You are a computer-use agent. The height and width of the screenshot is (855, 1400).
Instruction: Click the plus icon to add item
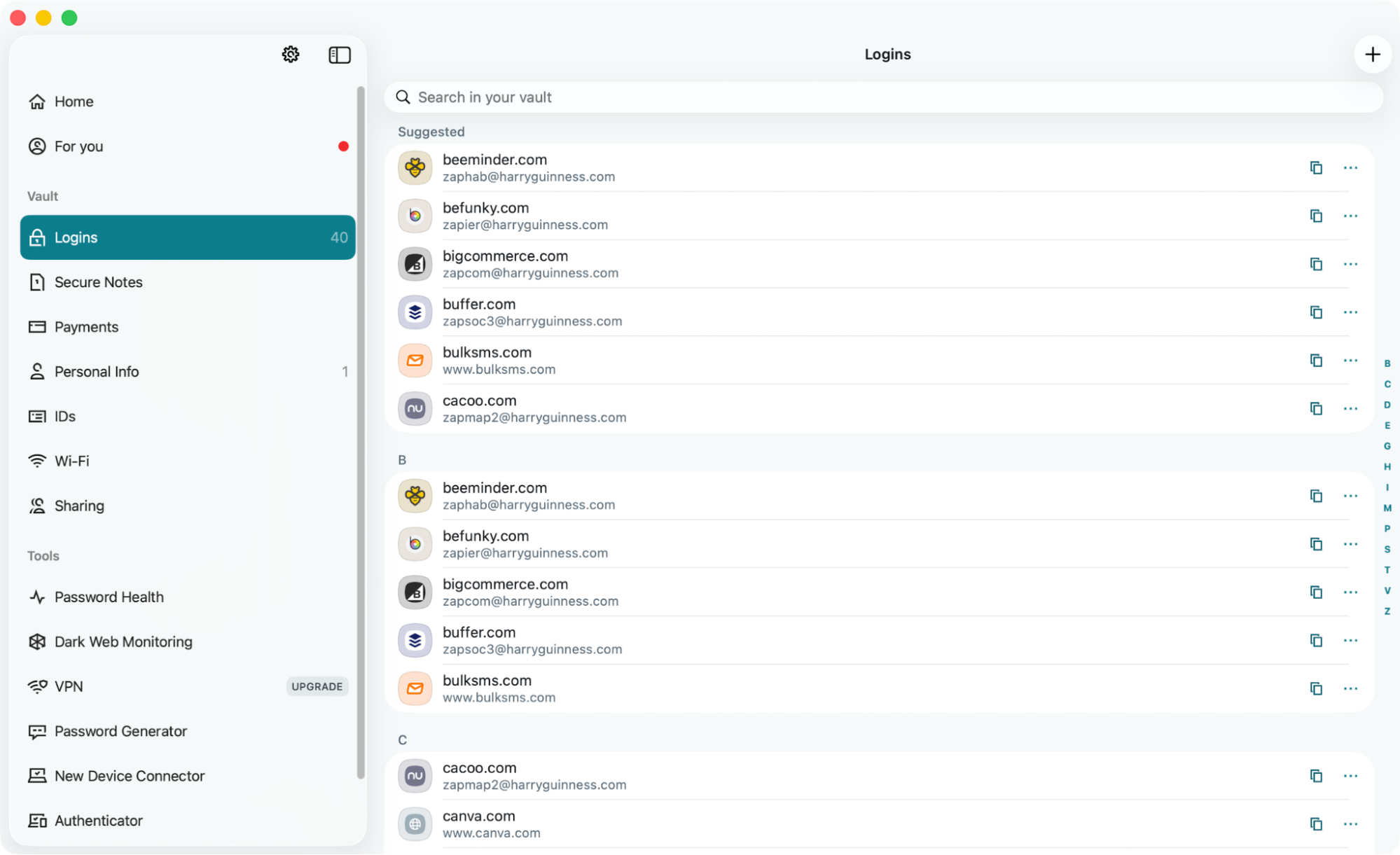[x=1373, y=54]
